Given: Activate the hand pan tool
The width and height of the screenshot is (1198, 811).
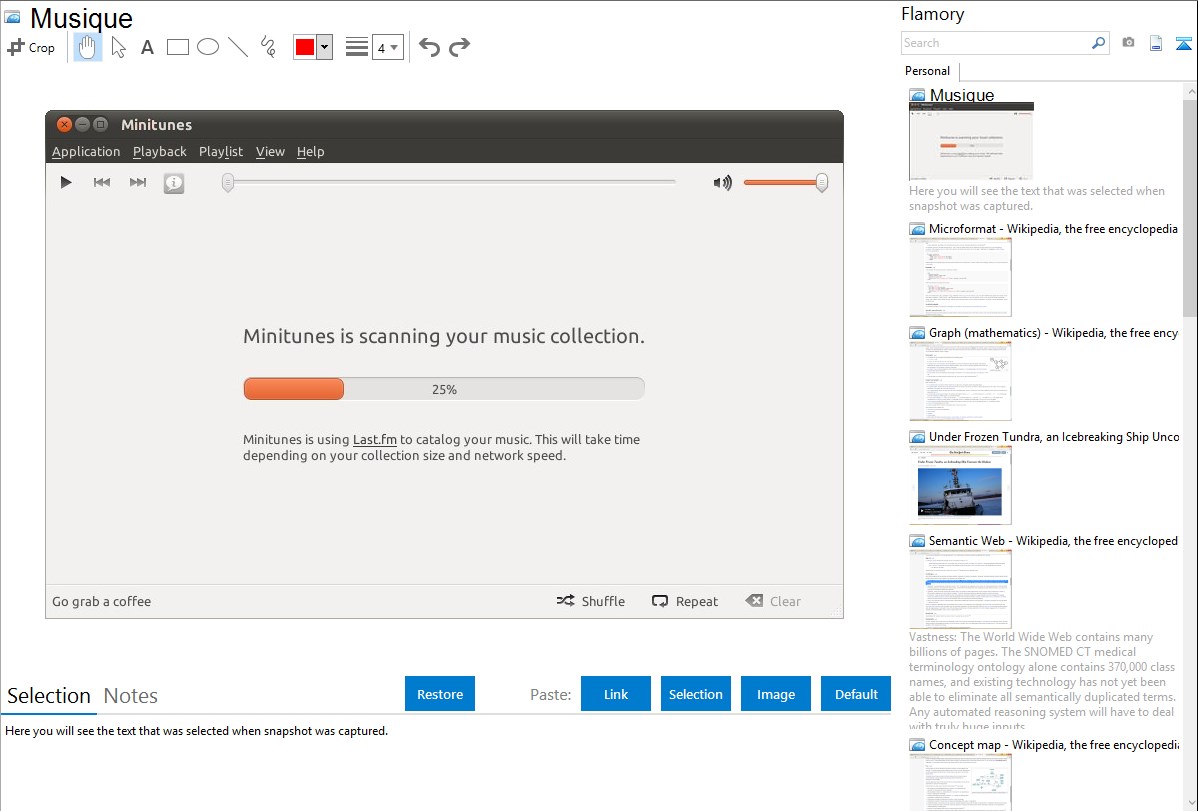Looking at the screenshot, I should pos(88,47).
